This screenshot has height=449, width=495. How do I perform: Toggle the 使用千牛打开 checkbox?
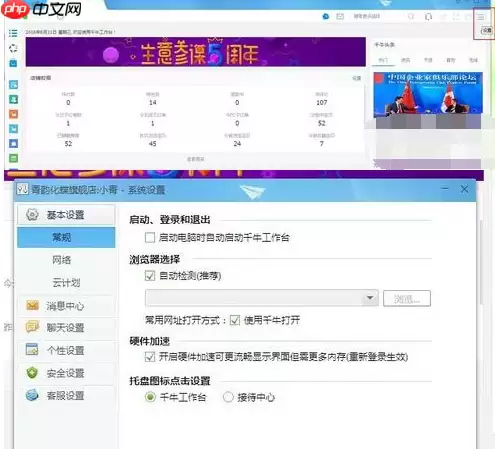235,320
